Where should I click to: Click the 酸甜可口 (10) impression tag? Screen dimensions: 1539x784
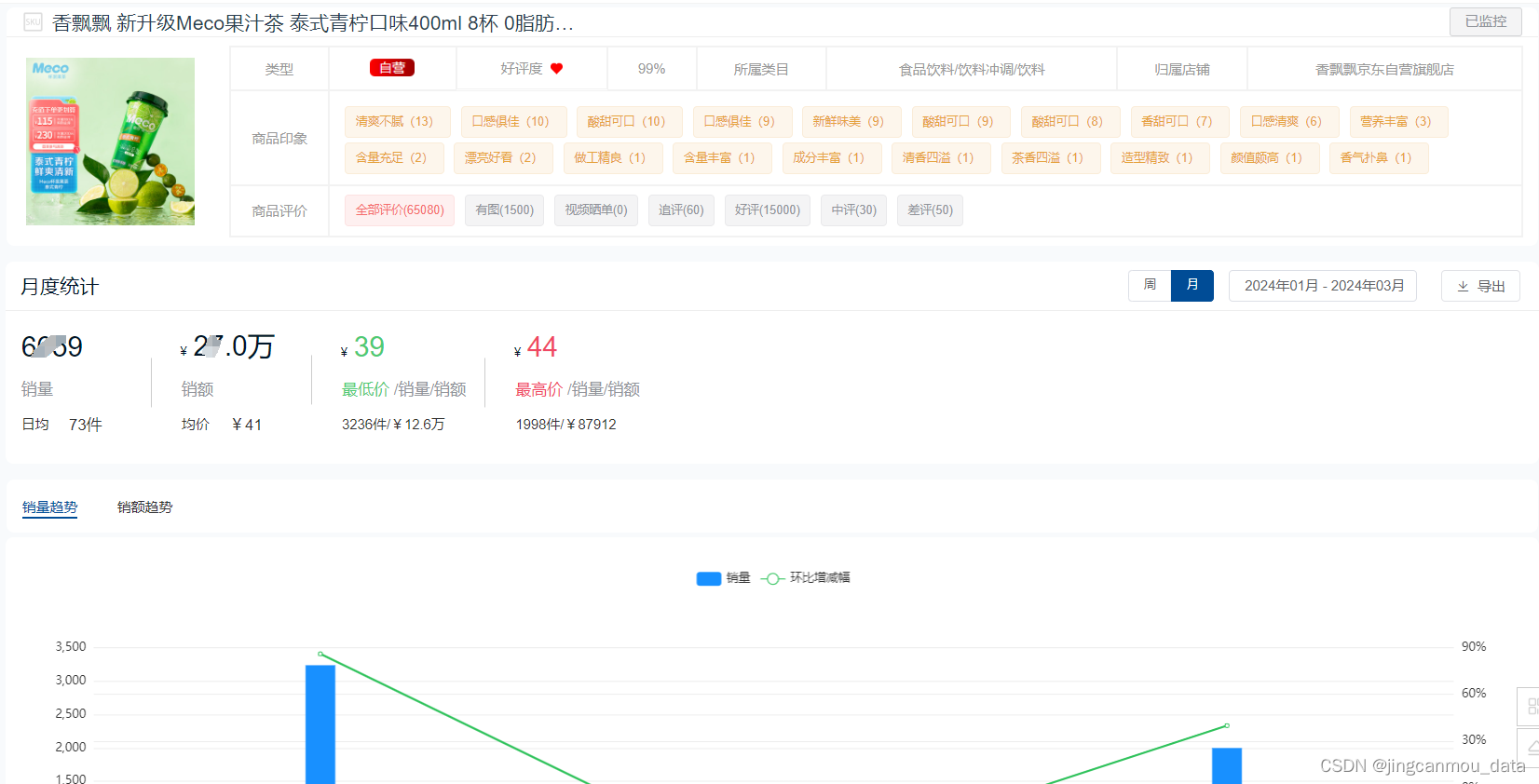click(629, 122)
